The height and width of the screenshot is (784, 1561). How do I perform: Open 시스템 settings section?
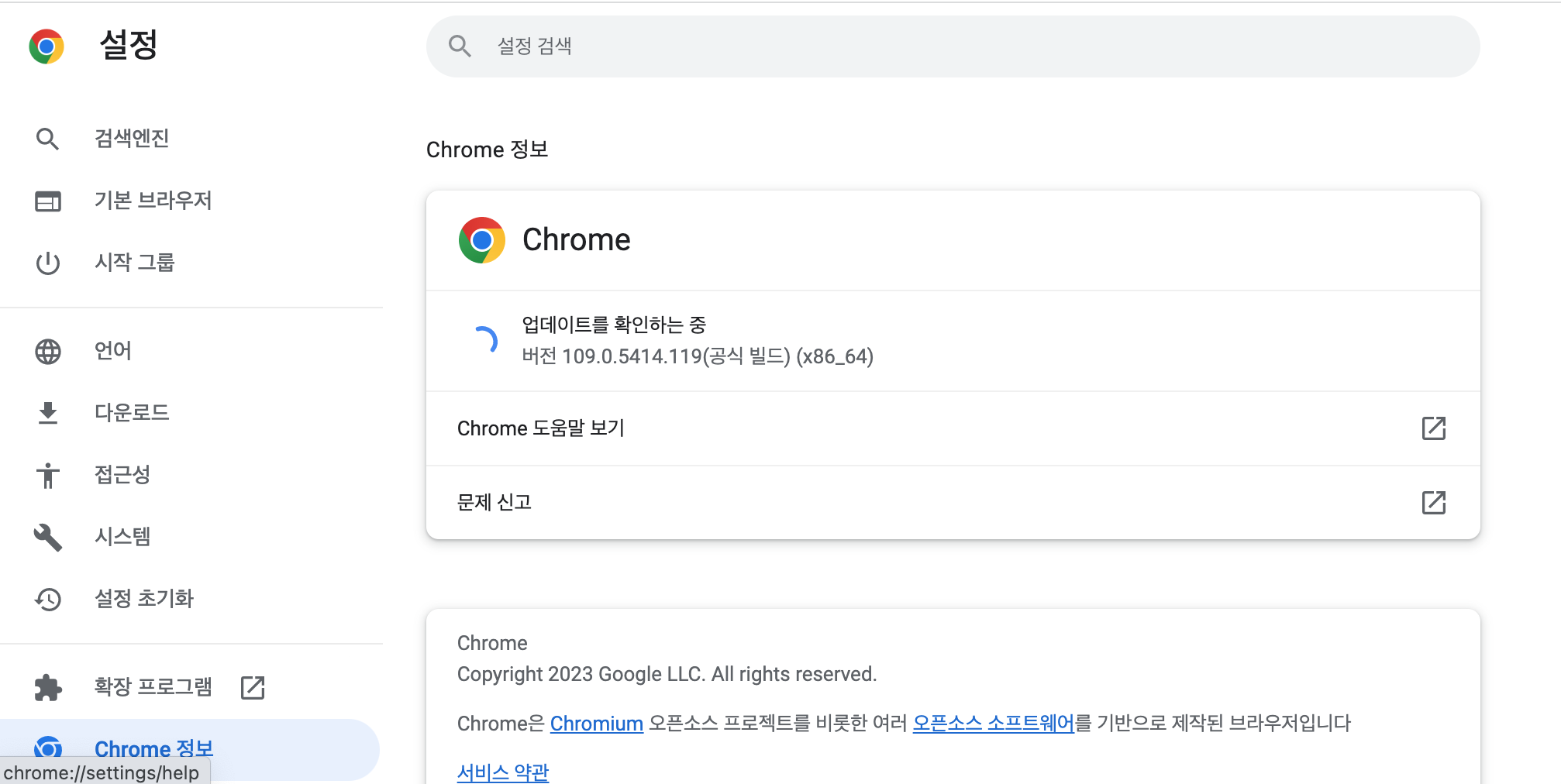tap(122, 537)
